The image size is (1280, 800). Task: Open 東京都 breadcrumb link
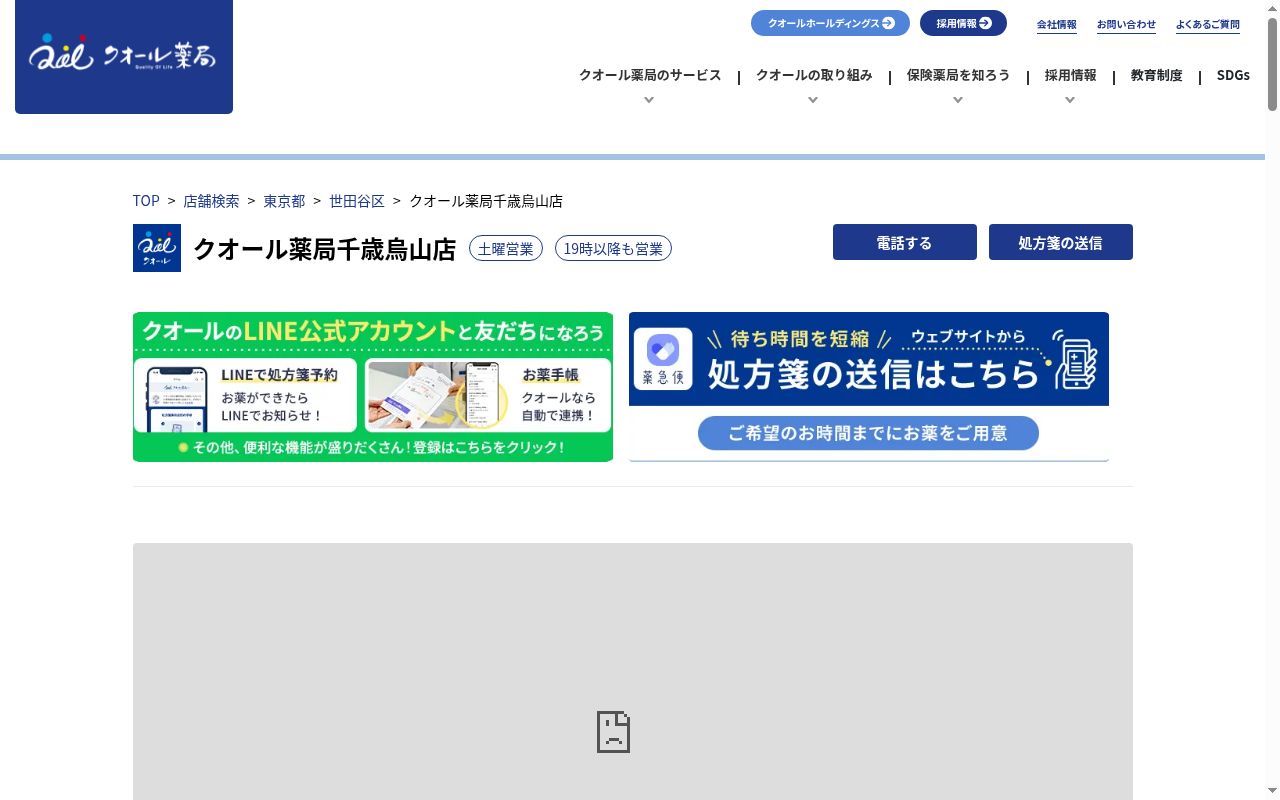coord(284,201)
